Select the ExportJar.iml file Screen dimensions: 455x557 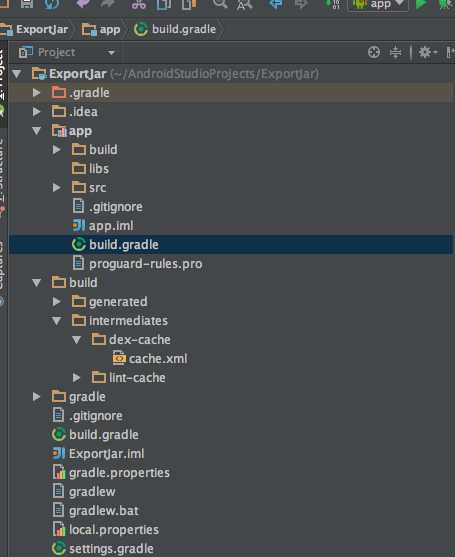(x=98, y=454)
